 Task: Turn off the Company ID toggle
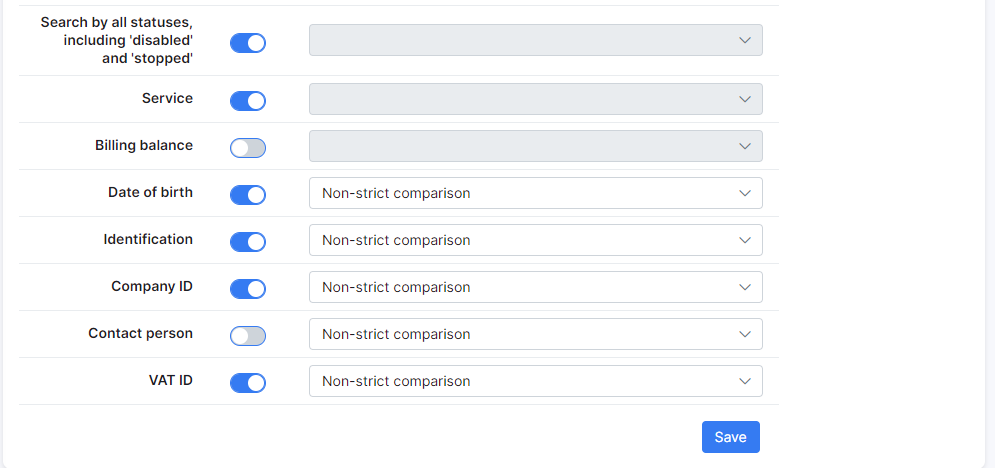[247, 289]
